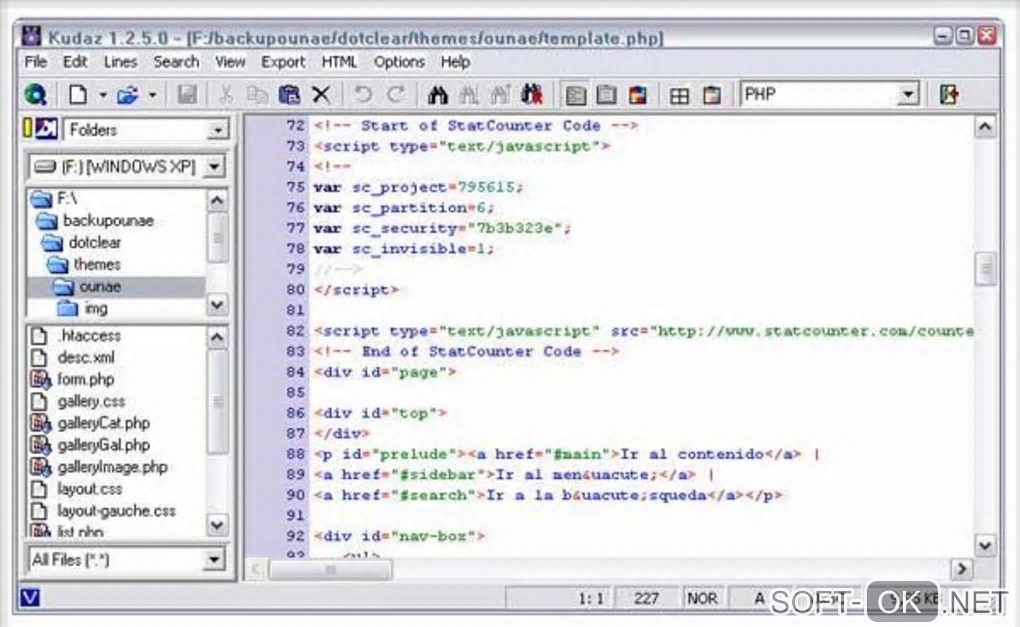Click the red Replace binoculars icon

(531, 95)
